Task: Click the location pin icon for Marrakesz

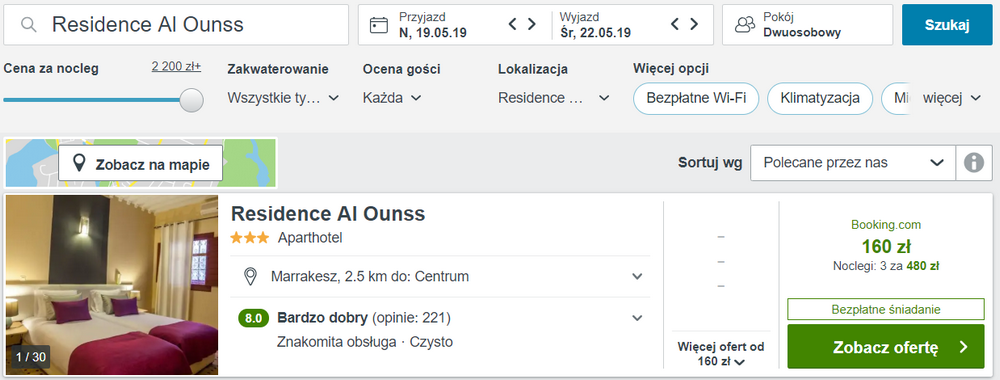Action: (x=250, y=277)
